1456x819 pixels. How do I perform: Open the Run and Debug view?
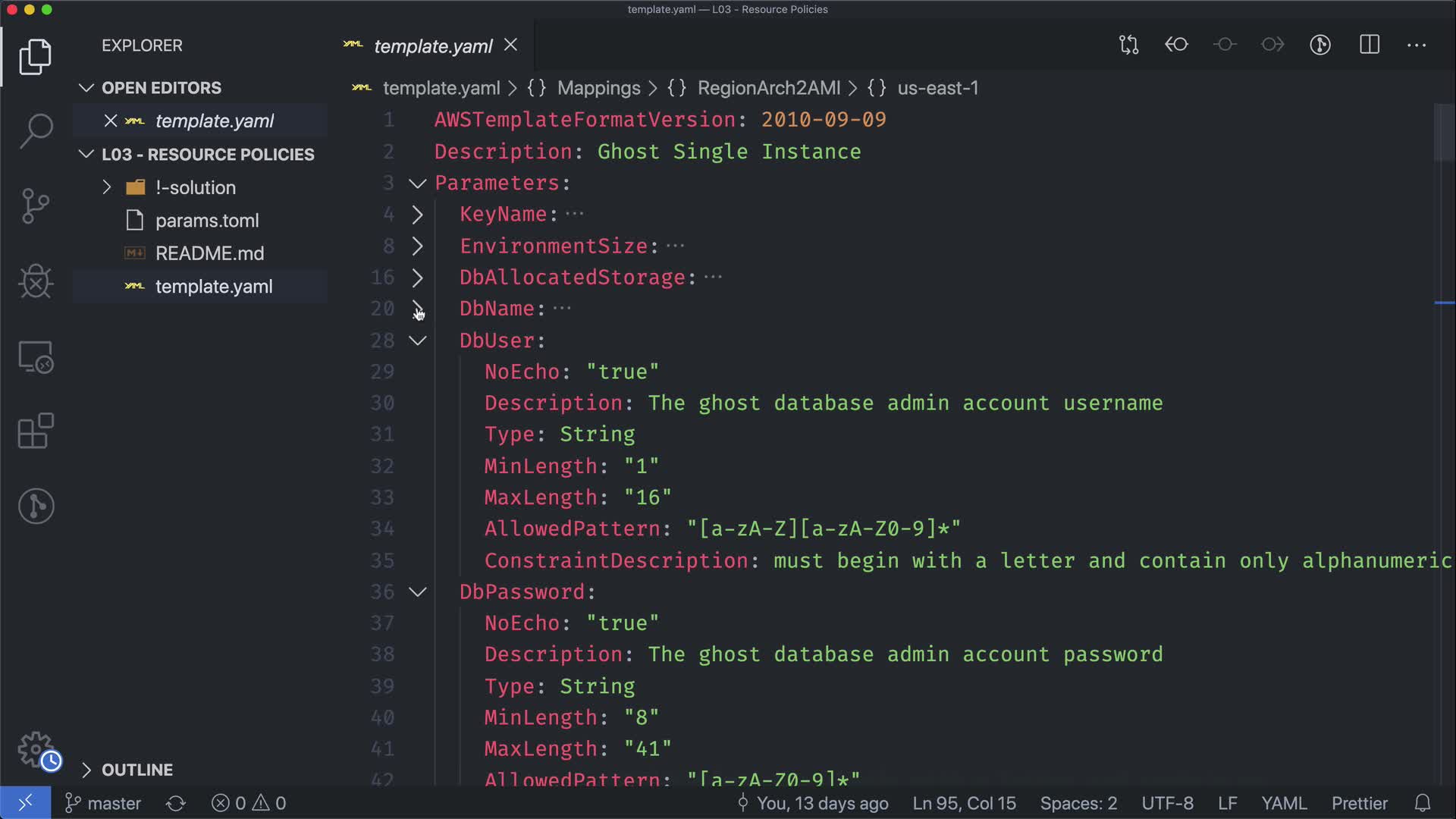click(36, 281)
